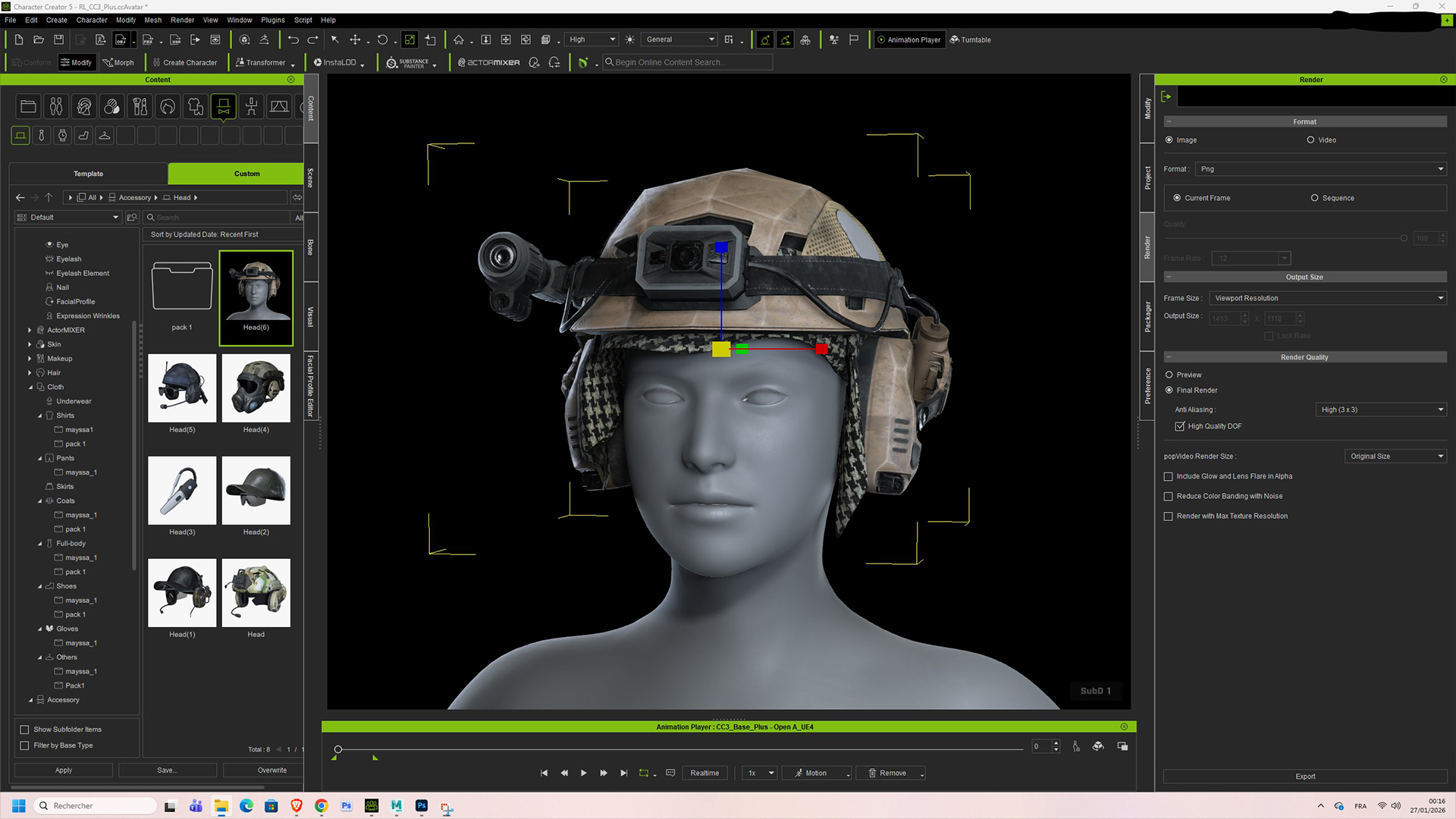
Task: Select the Accessory category icon in Content
Action: point(223,107)
